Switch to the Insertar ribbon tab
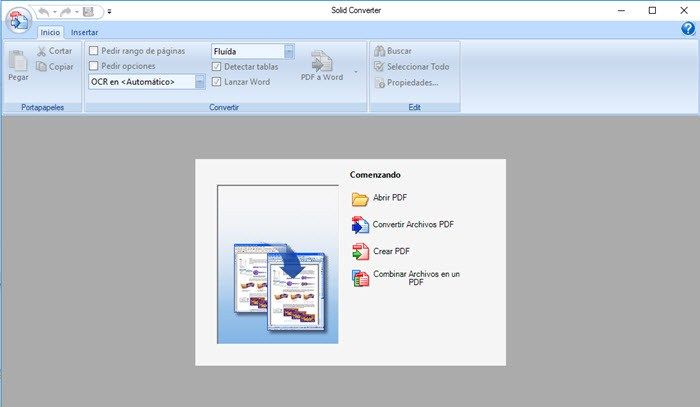 84,32
